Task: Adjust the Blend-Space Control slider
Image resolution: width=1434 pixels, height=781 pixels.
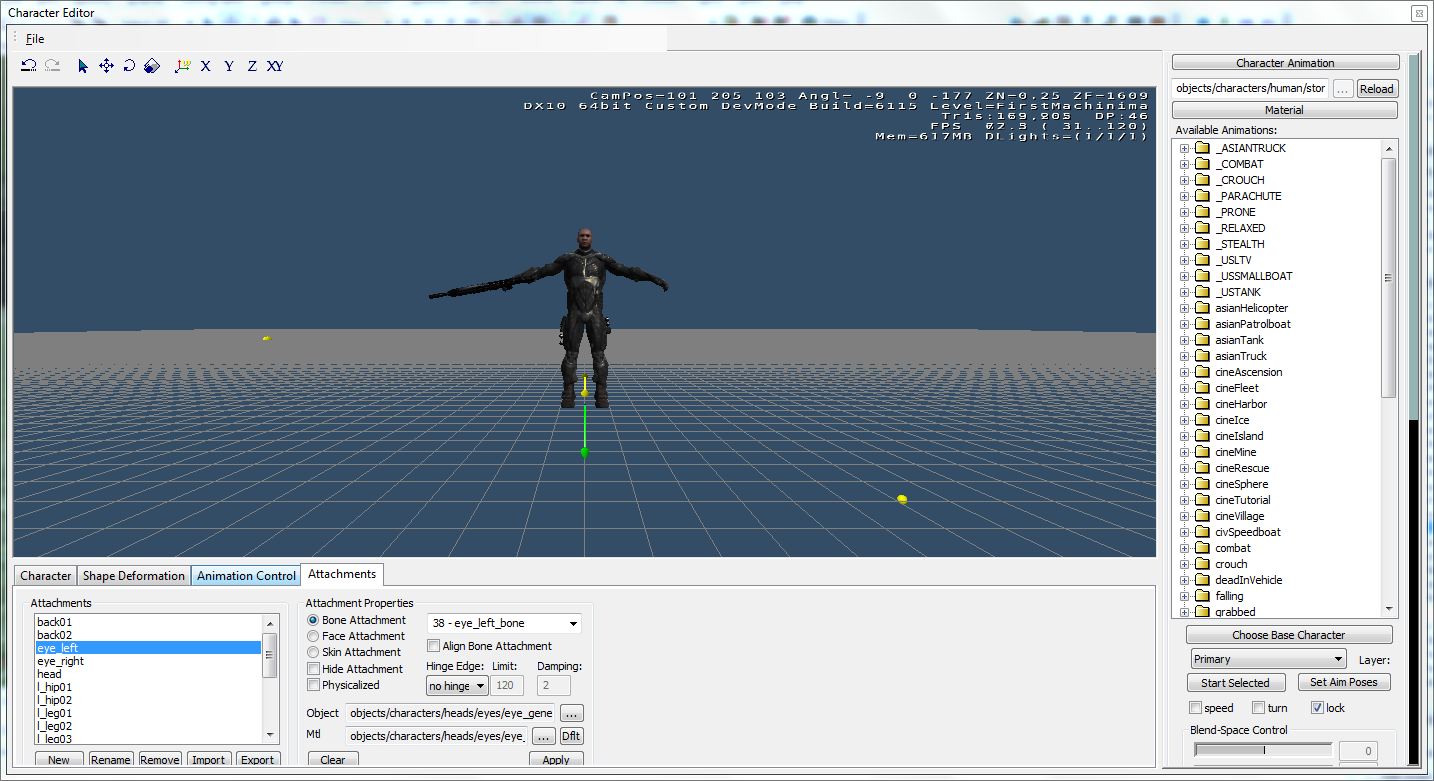Action: (1262, 747)
